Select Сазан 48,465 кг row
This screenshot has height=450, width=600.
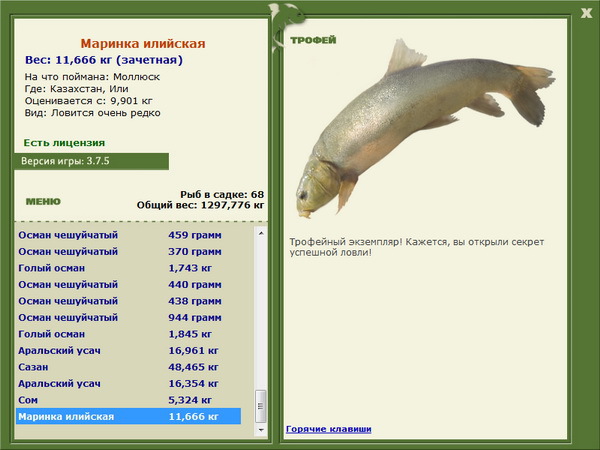[129, 367]
